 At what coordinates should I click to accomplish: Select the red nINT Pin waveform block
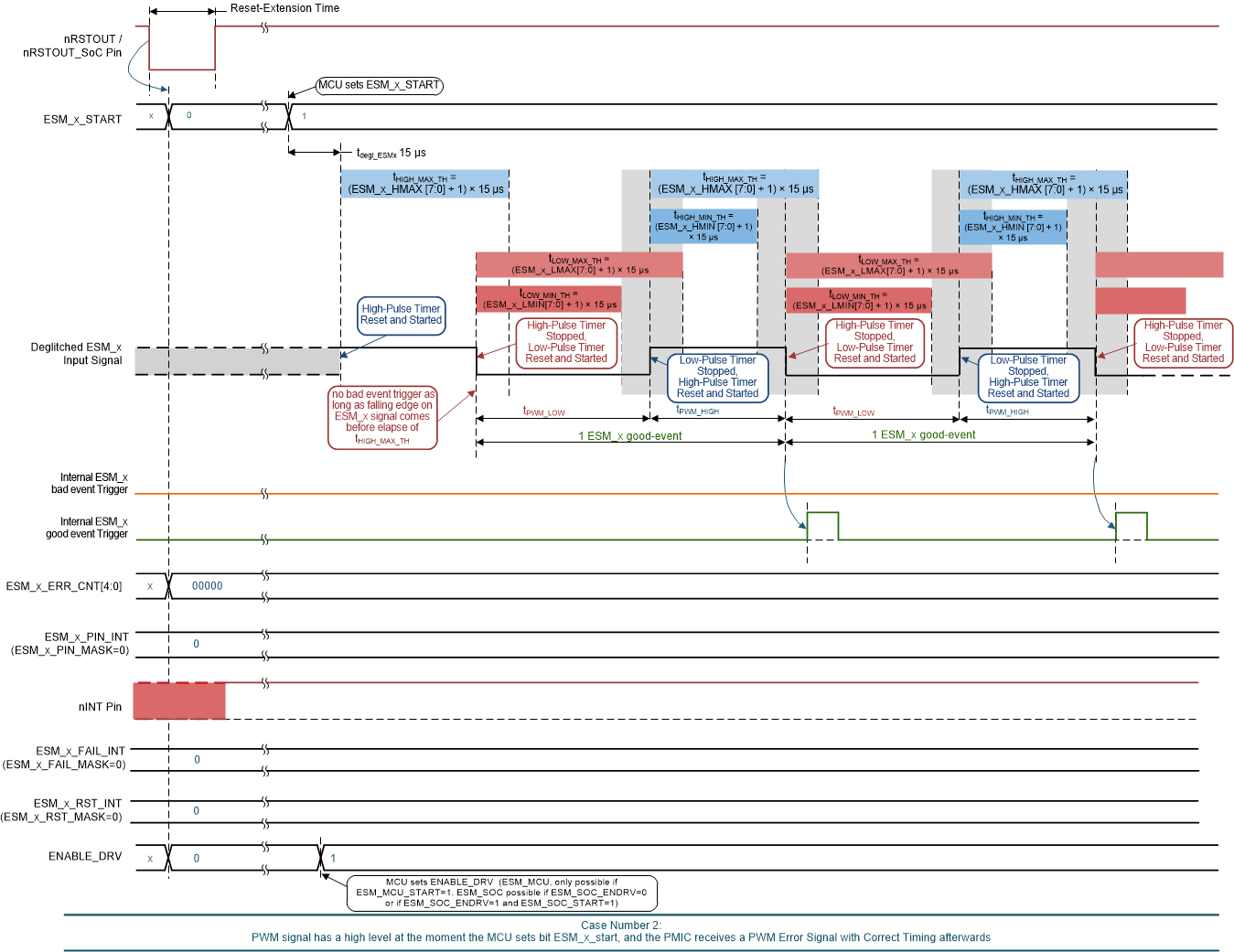point(179,700)
